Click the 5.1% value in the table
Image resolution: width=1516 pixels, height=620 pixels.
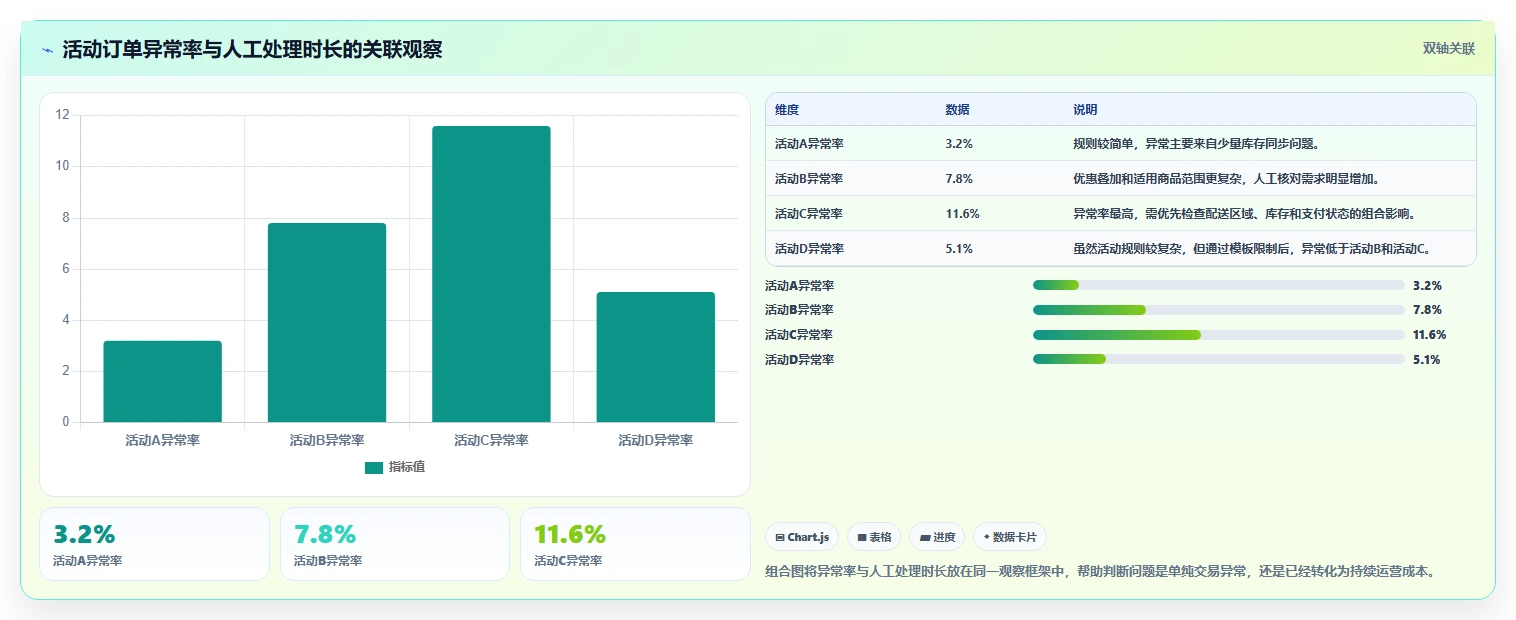pyautogui.click(x=959, y=249)
